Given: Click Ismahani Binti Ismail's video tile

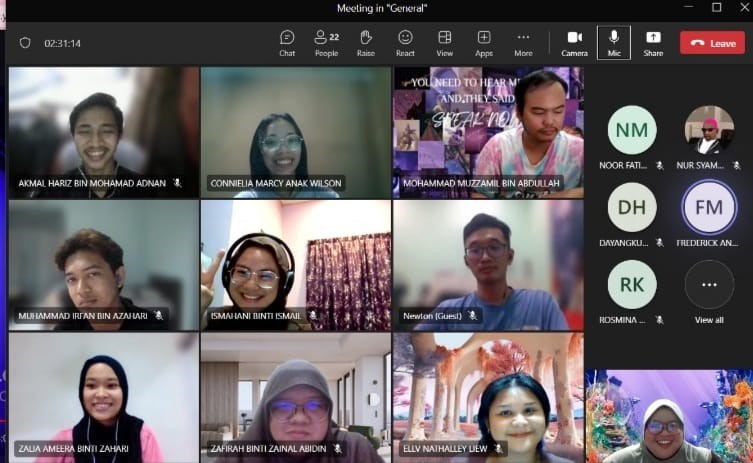Looking at the screenshot, I should [296, 265].
